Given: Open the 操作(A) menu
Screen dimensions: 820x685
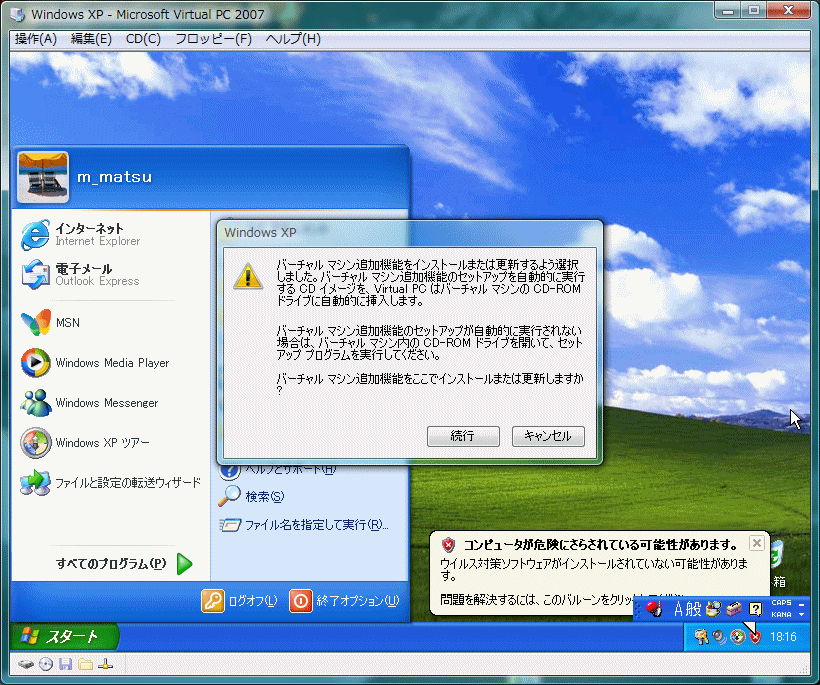Looking at the screenshot, I should click(x=36, y=39).
